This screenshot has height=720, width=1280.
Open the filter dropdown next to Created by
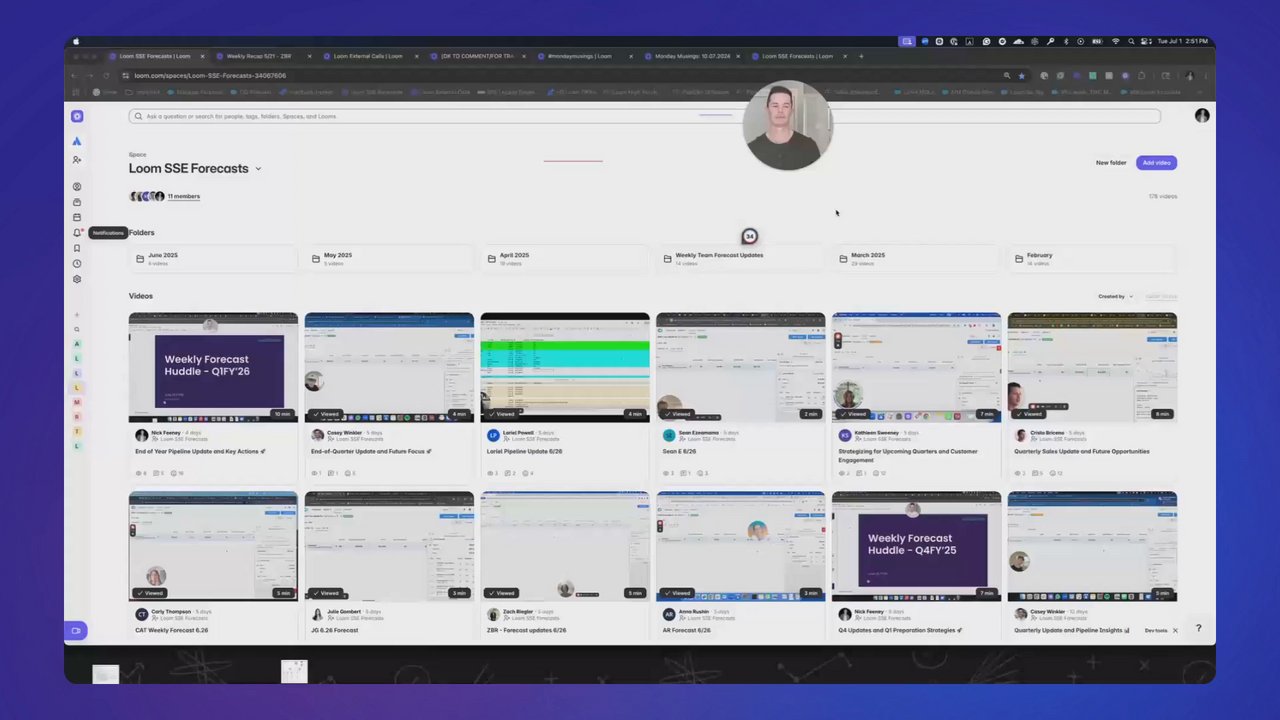pos(1161,296)
